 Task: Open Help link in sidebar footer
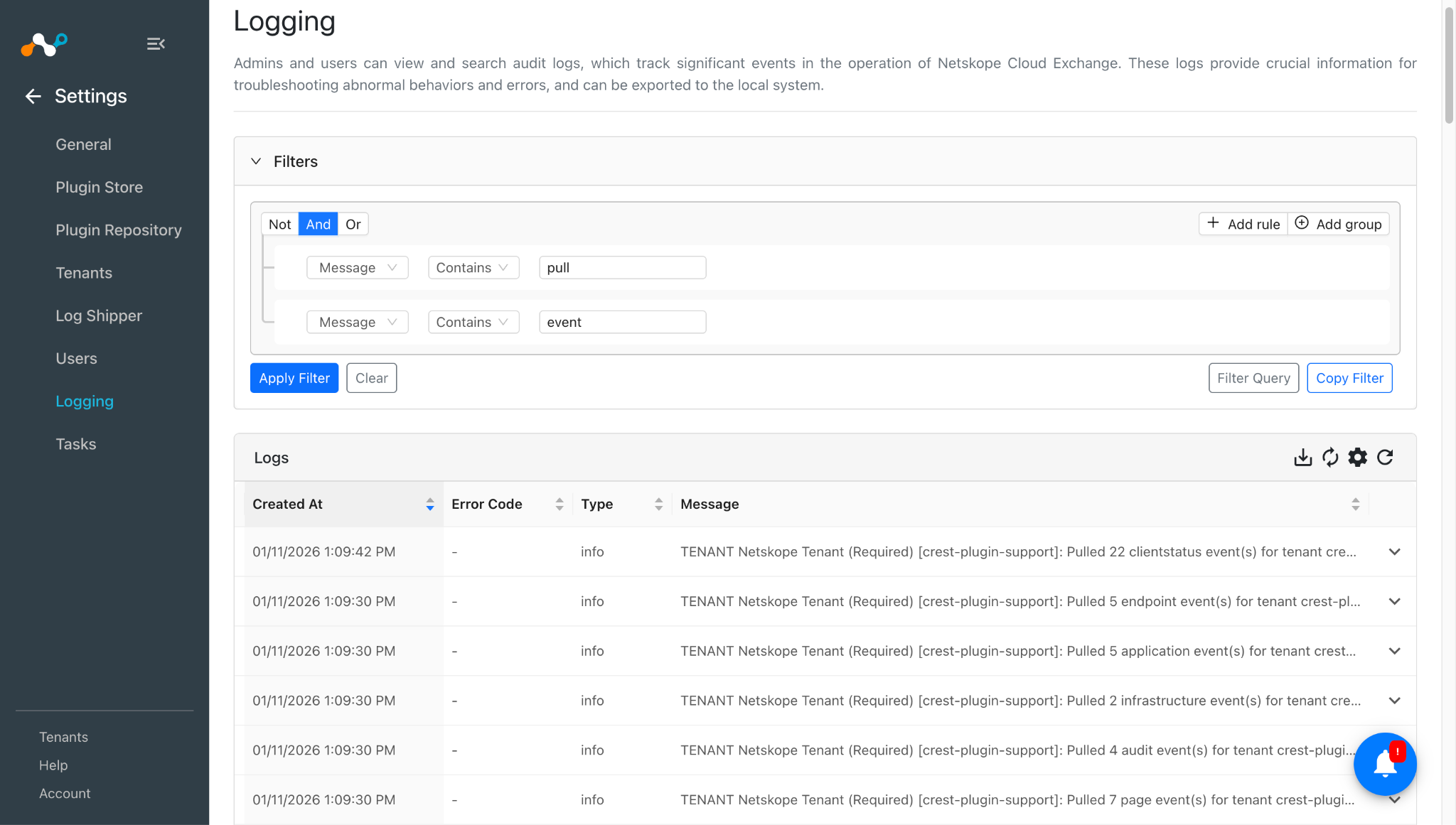[x=53, y=765]
